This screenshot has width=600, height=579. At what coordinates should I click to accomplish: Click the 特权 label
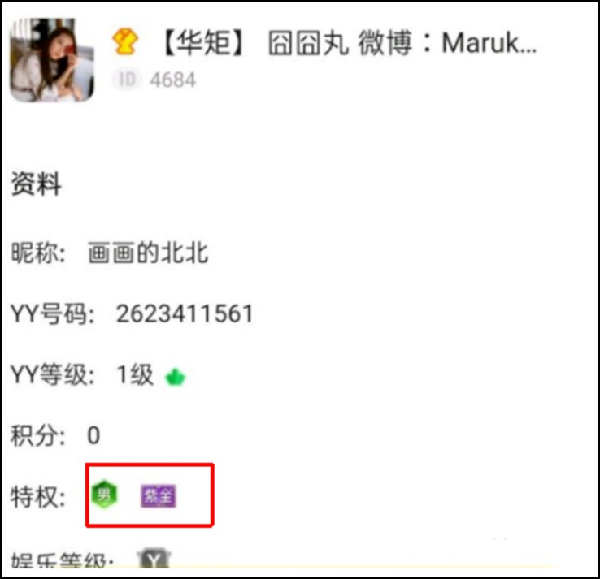coord(38,497)
